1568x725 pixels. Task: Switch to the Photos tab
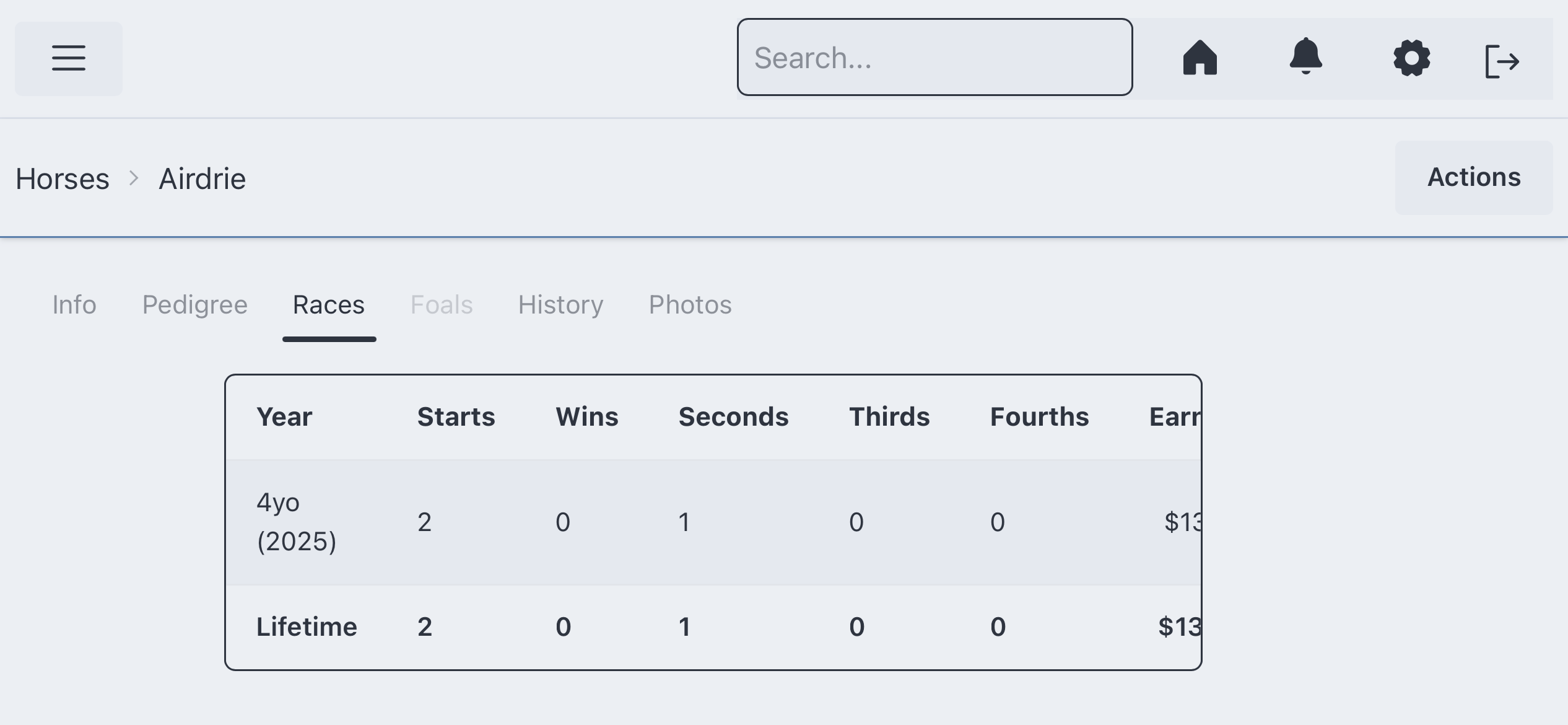[x=690, y=305]
